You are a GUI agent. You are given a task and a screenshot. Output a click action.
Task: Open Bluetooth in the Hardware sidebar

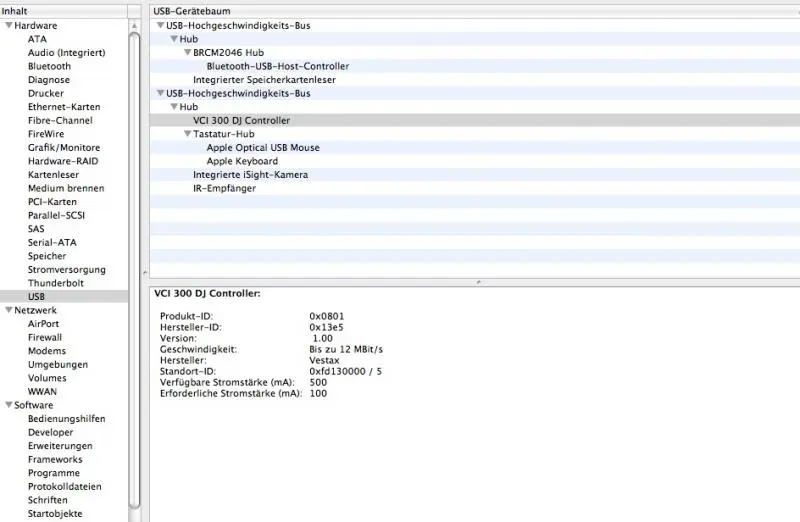[49, 67]
